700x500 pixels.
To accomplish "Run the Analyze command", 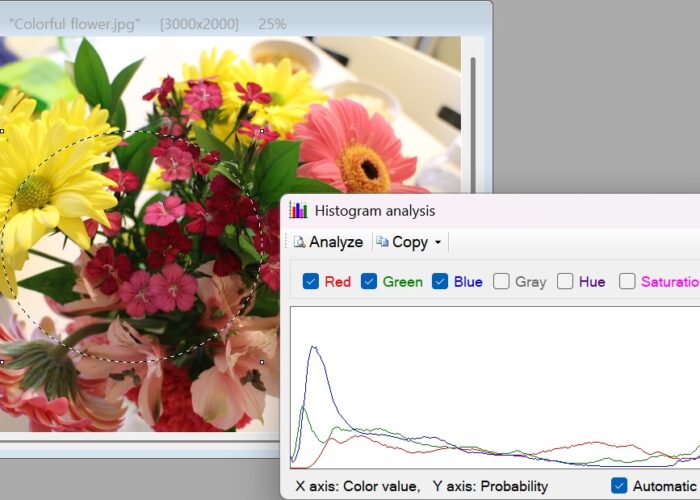I will tap(328, 242).
